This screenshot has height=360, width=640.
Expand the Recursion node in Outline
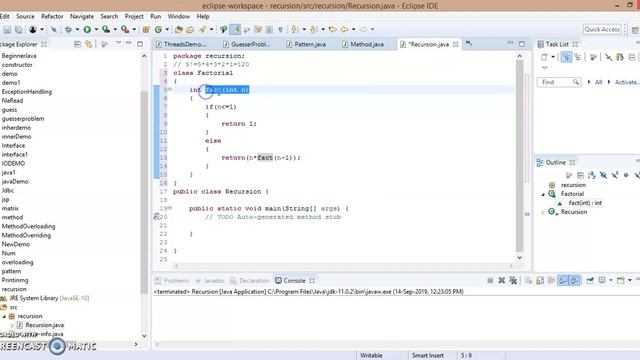coord(543,212)
